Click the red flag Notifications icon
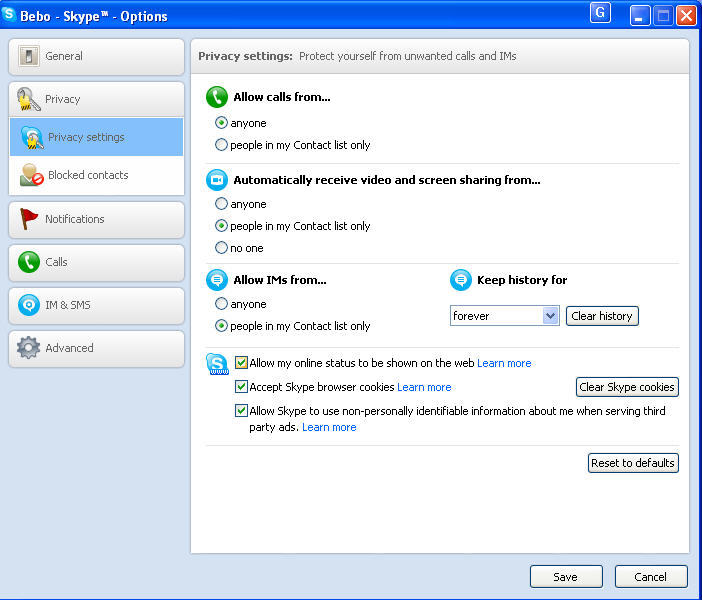Viewport: 702px width, 600px height. (29, 219)
